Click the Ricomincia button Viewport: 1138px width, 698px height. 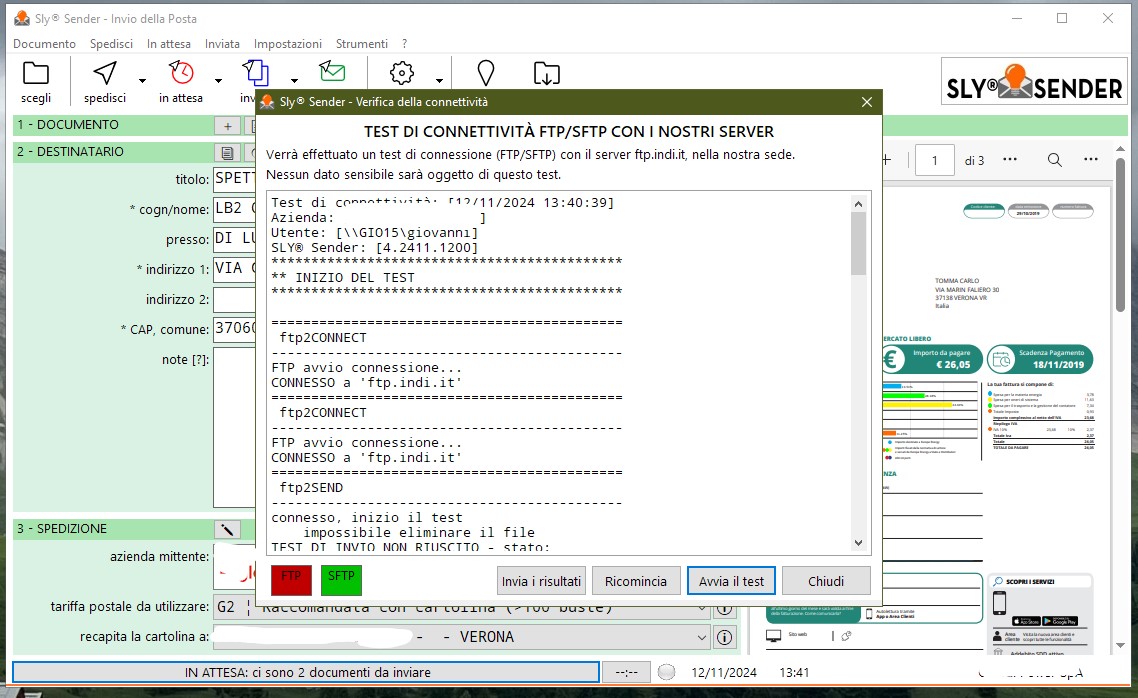[x=636, y=581]
